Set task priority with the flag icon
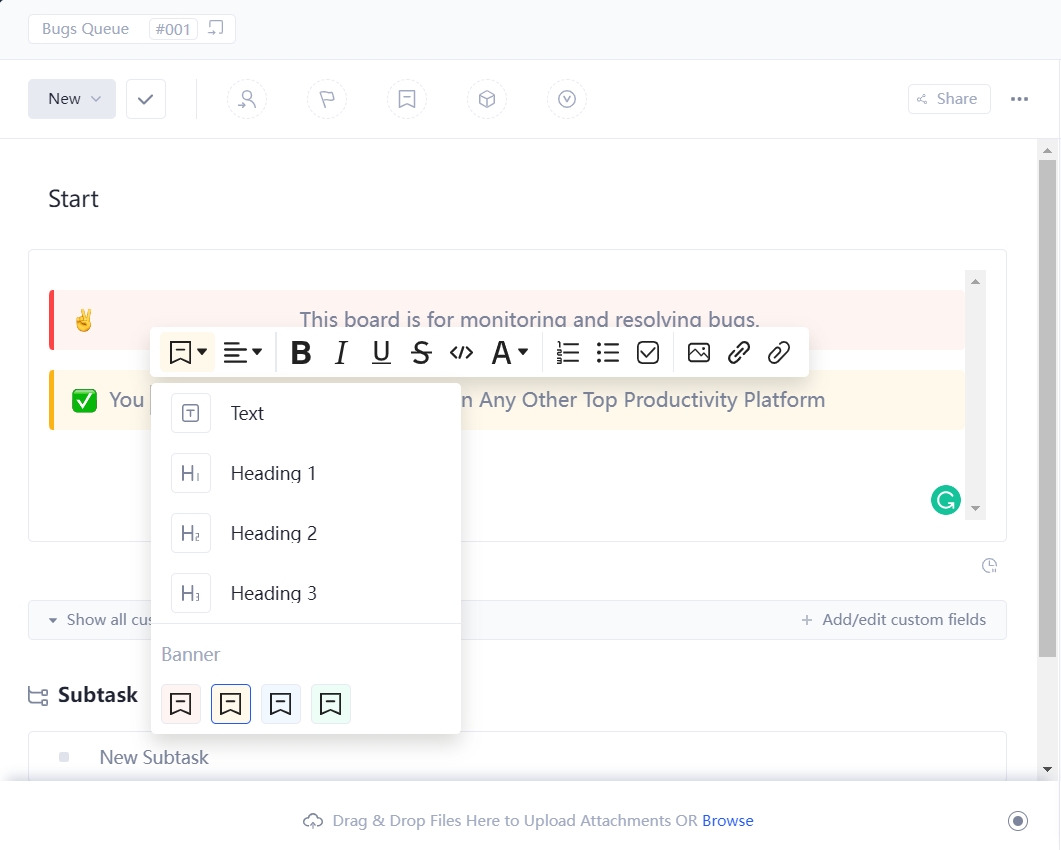Image resolution: width=1061 pixels, height=850 pixels. pos(327,99)
